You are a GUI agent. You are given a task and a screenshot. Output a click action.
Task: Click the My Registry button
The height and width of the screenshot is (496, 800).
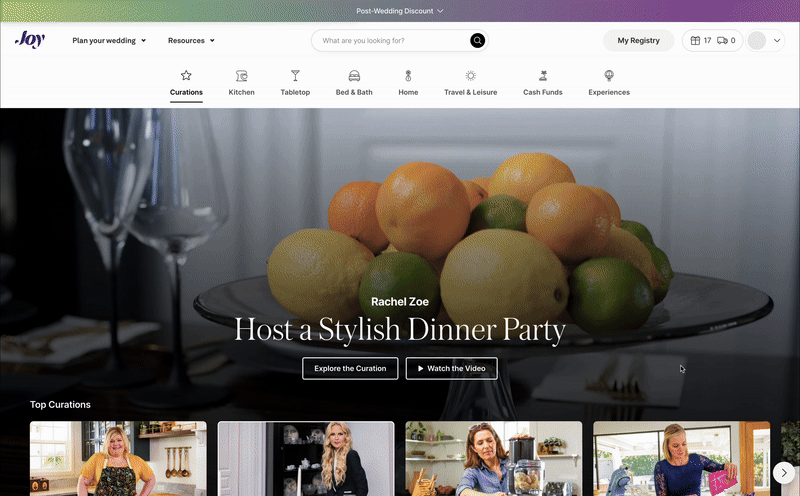pos(638,40)
